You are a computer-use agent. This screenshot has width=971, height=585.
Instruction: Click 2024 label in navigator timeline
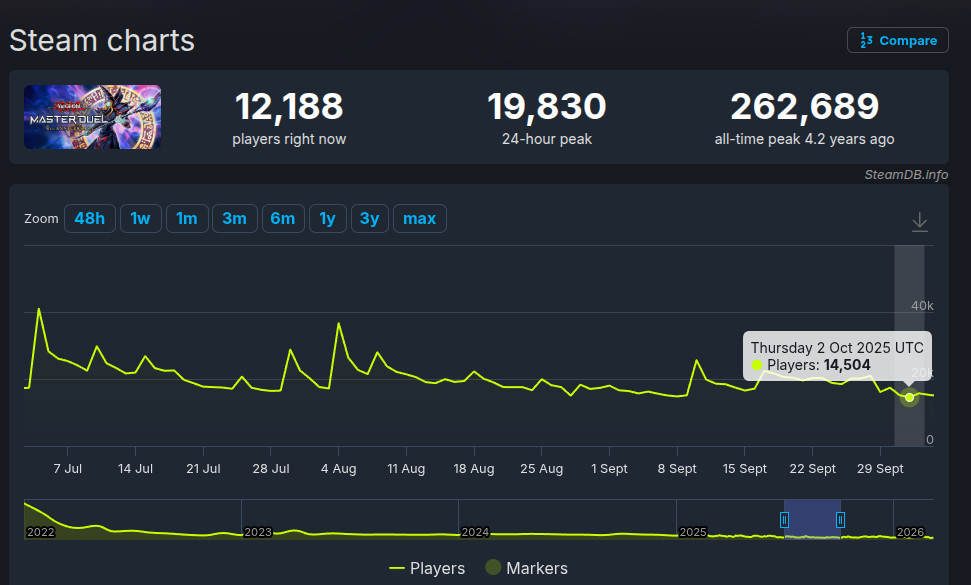476,532
